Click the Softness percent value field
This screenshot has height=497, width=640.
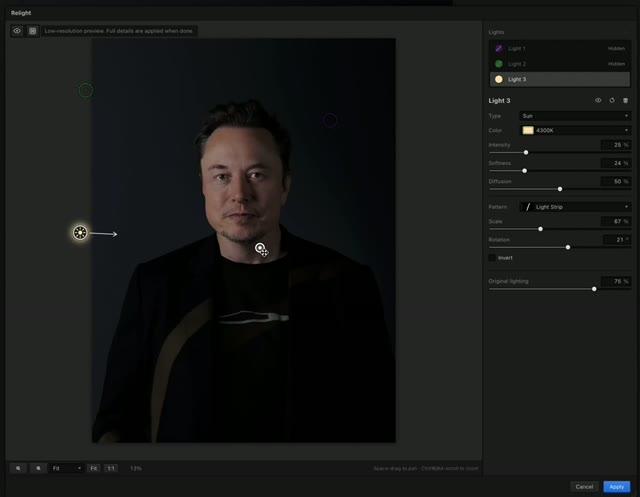coord(616,163)
